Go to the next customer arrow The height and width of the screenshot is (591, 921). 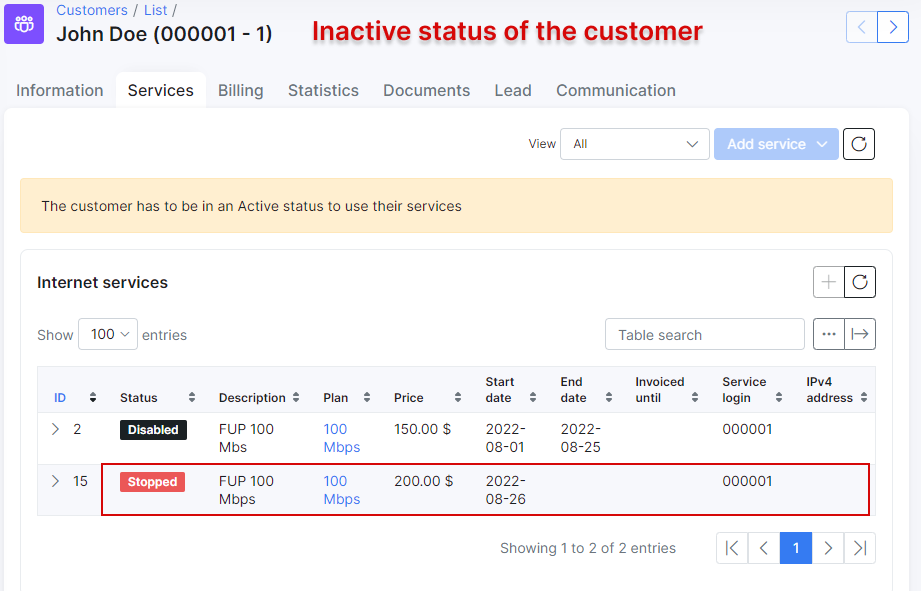[x=892, y=27]
